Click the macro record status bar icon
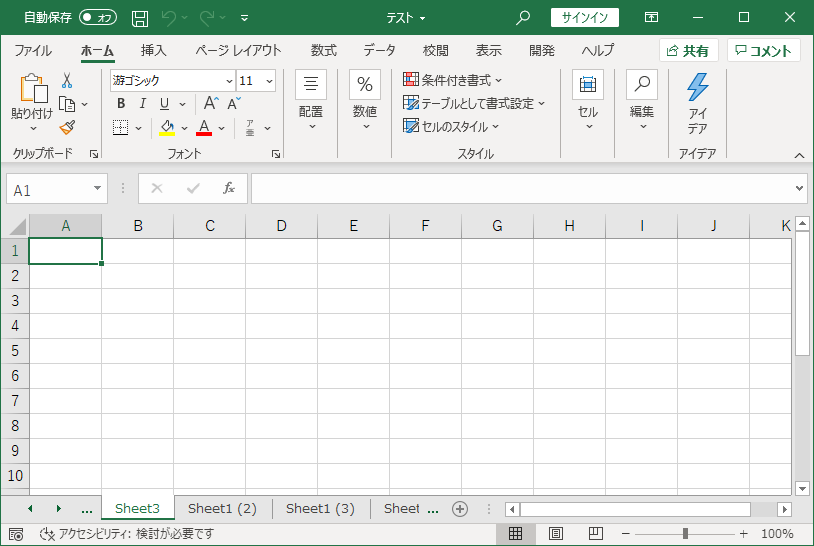The image size is (814, 546). click(16, 534)
